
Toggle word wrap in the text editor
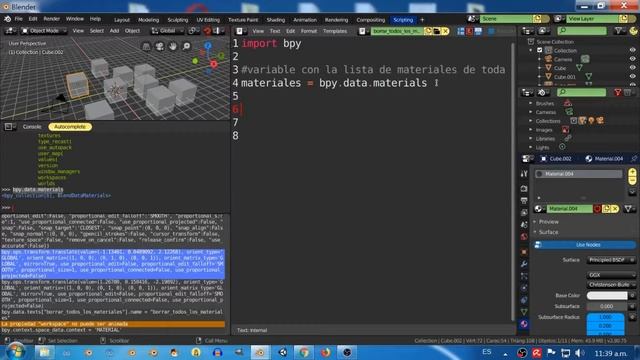tap(469, 31)
